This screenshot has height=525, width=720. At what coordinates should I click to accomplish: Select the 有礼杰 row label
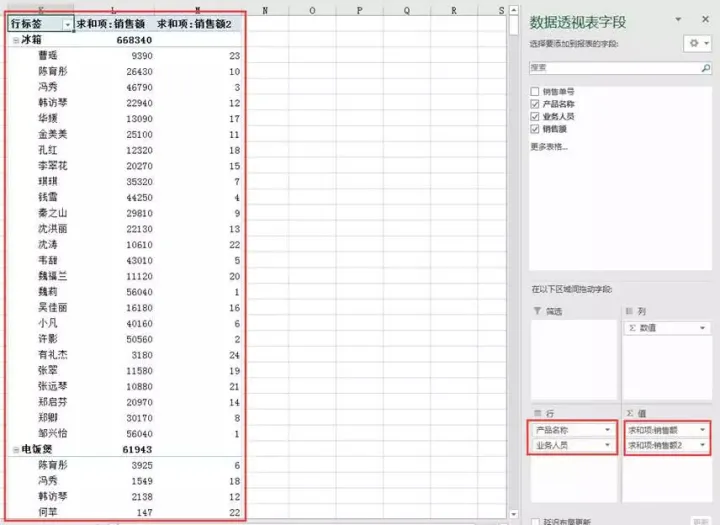tap(52, 355)
